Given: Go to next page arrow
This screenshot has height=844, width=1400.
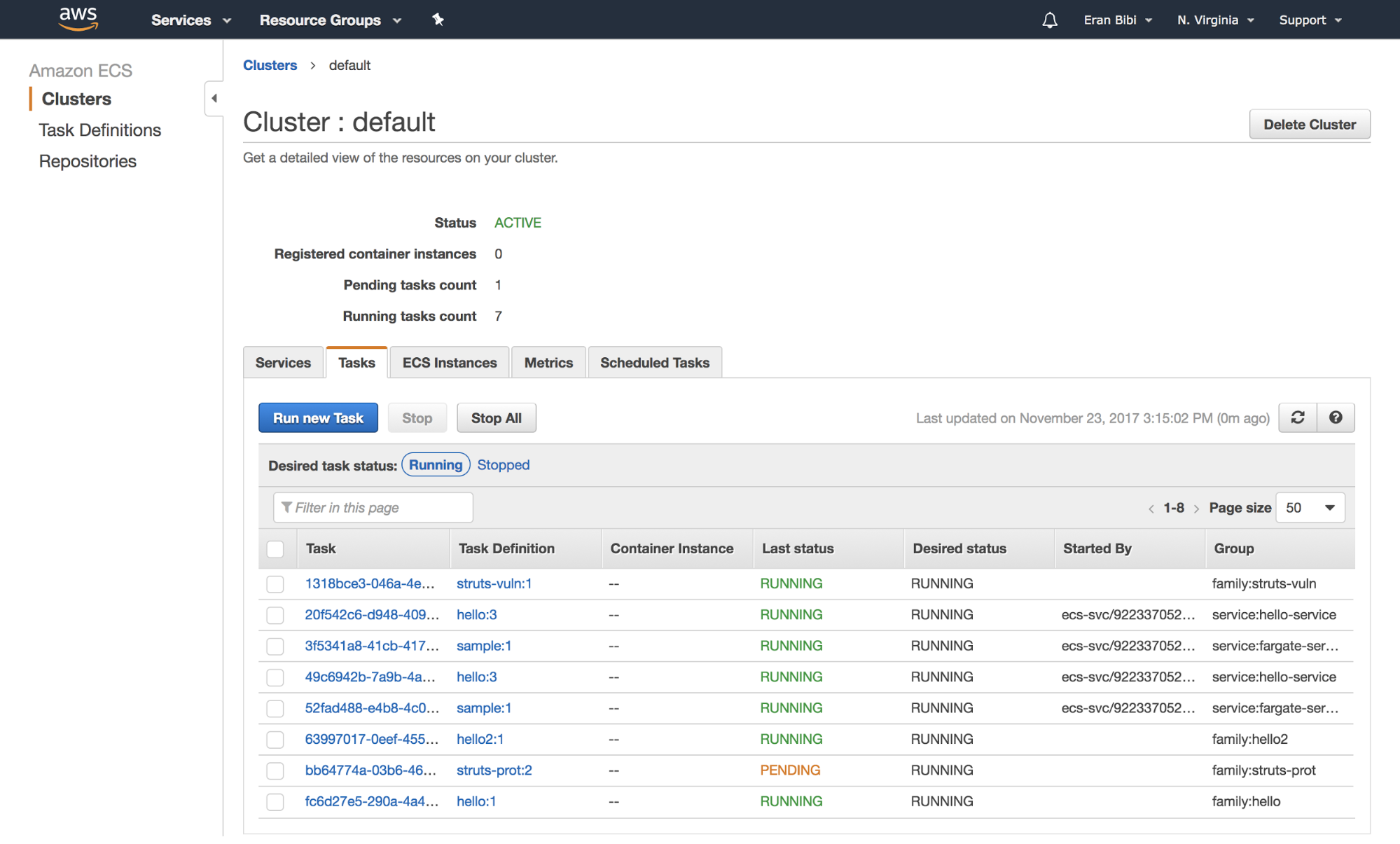Looking at the screenshot, I should [1196, 509].
